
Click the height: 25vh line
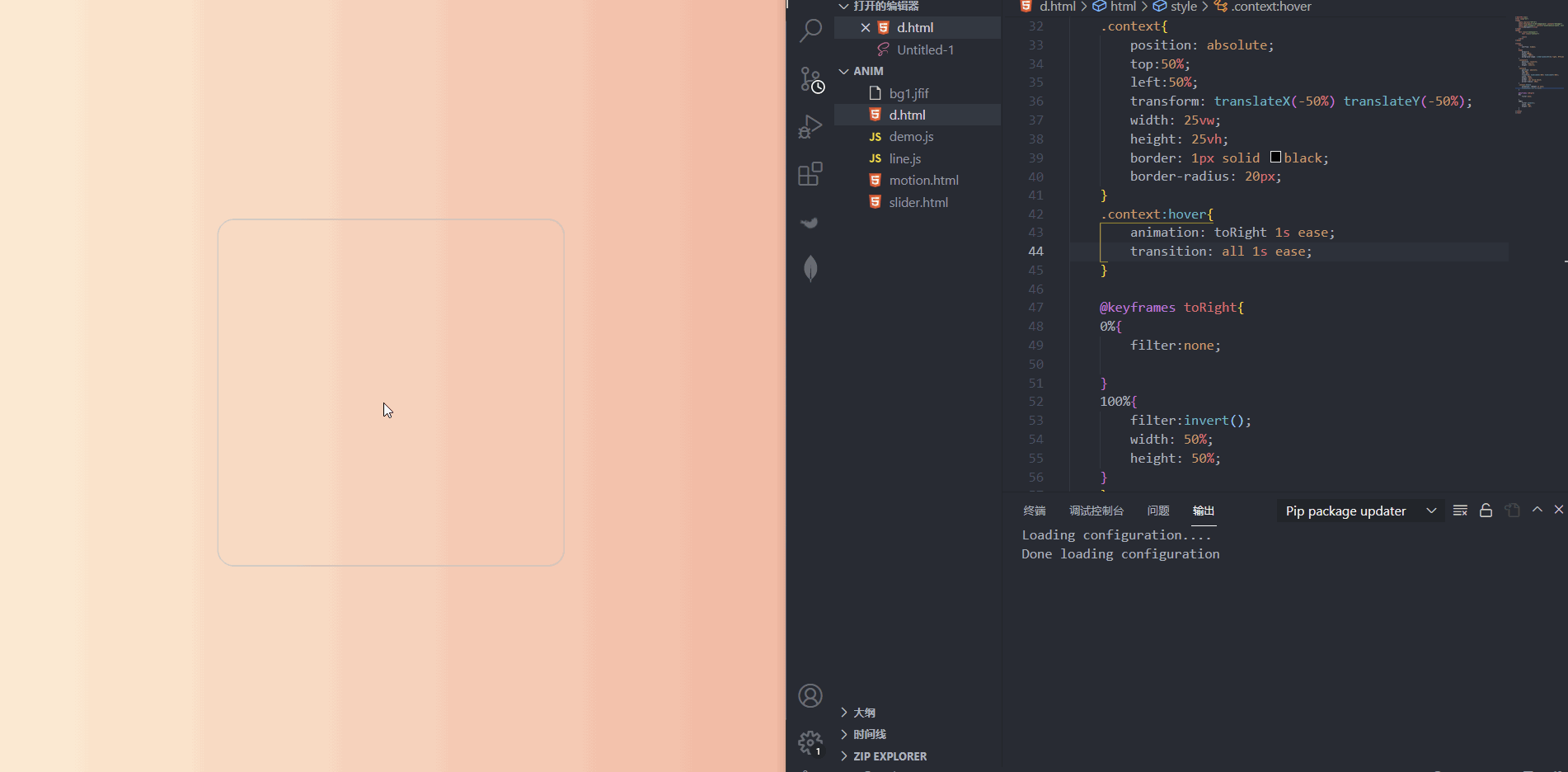point(1179,139)
